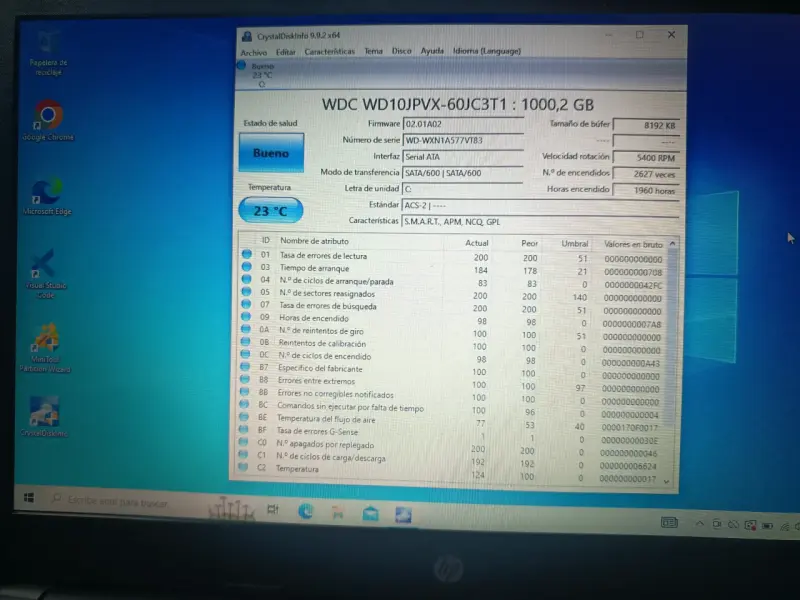Image resolution: width=800 pixels, height=600 pixels.
Task: Click the features field S.M.A.R.T., APM, NCQ, GPL
Action: (x=540, y=222)
